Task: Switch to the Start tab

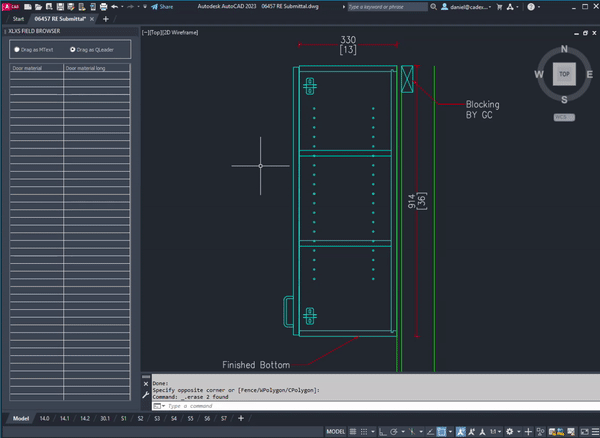Action: click(18, 19)
